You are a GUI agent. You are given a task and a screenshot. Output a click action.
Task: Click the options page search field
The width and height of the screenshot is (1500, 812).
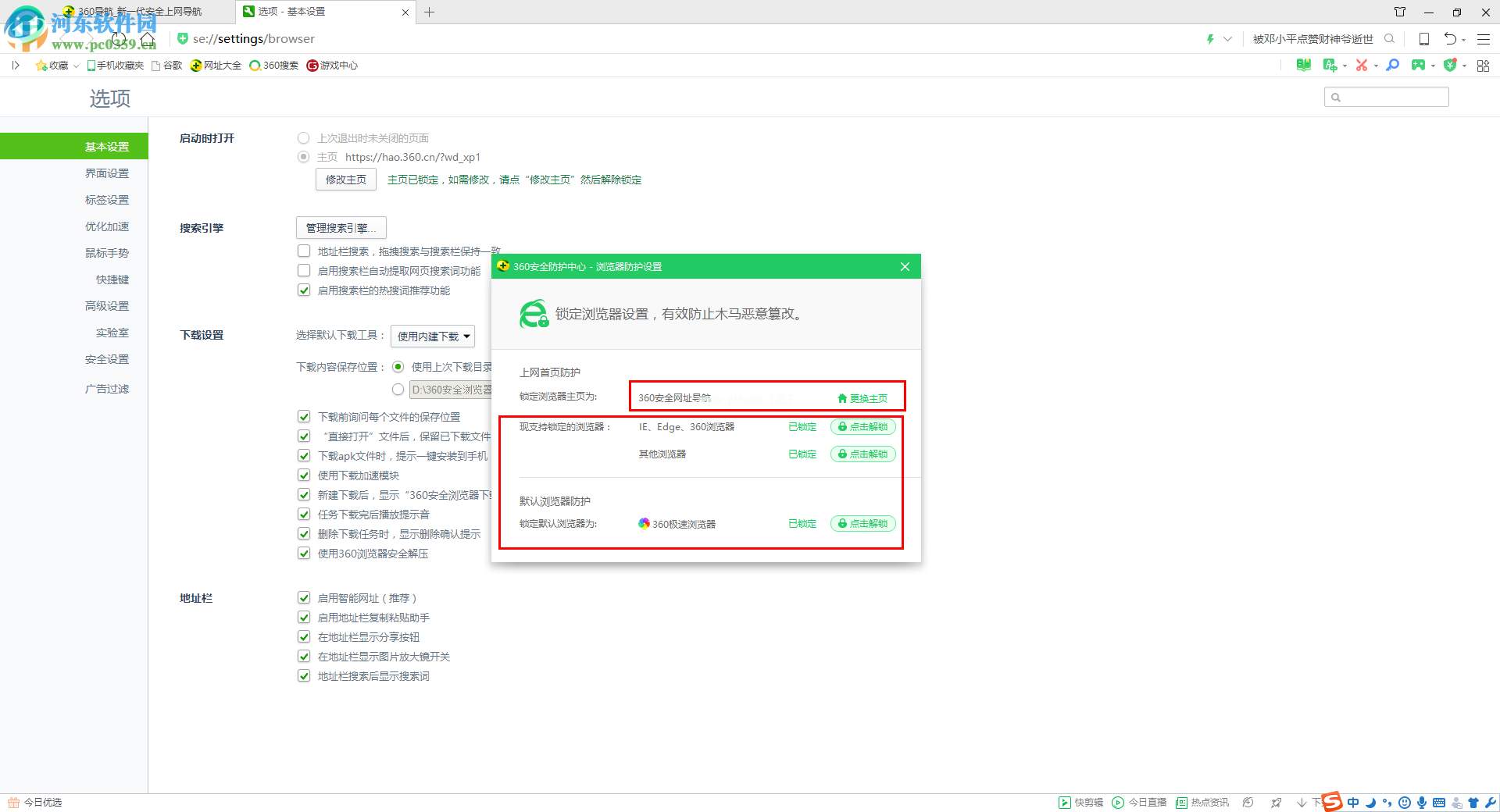point(1387,97)
